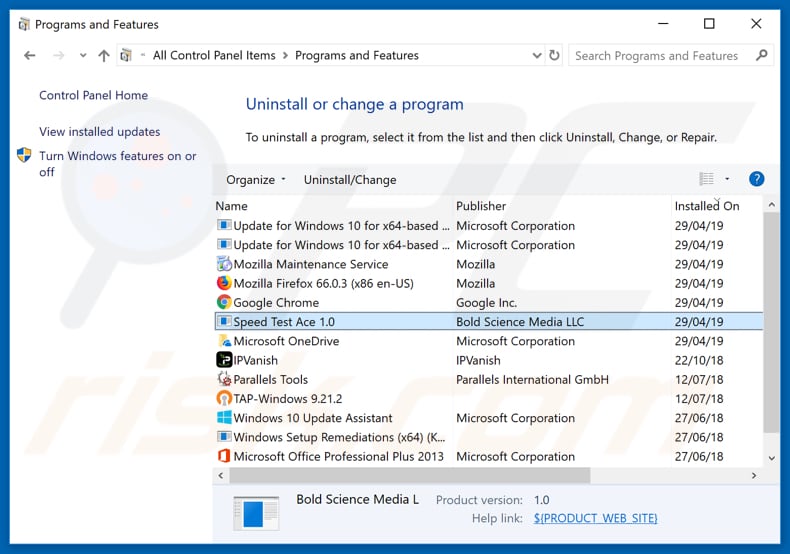Select the Google Chrome icon

pyautogui.click(x=224, y=302)
